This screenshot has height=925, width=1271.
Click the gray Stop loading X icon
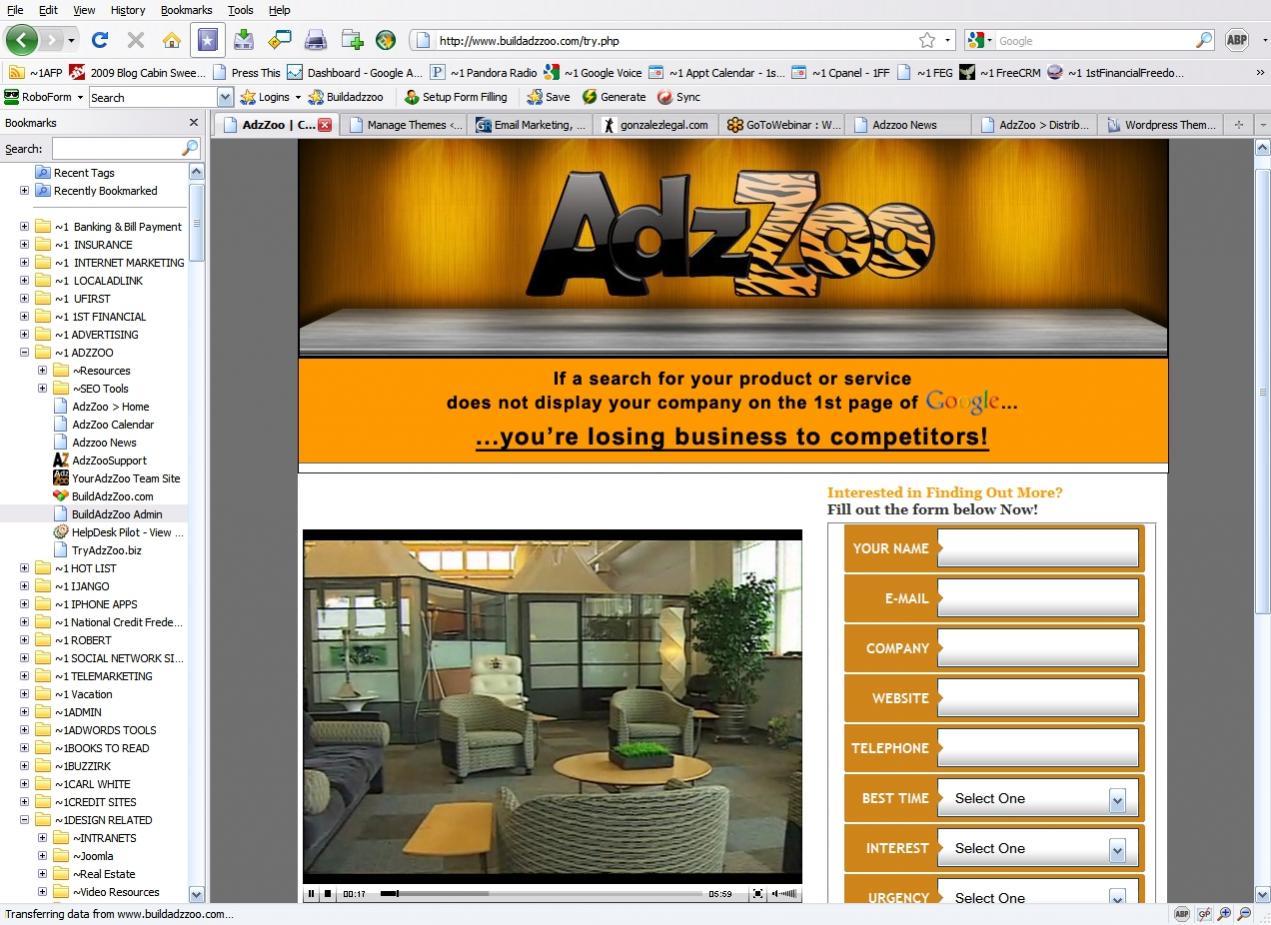tap(136, 40)
